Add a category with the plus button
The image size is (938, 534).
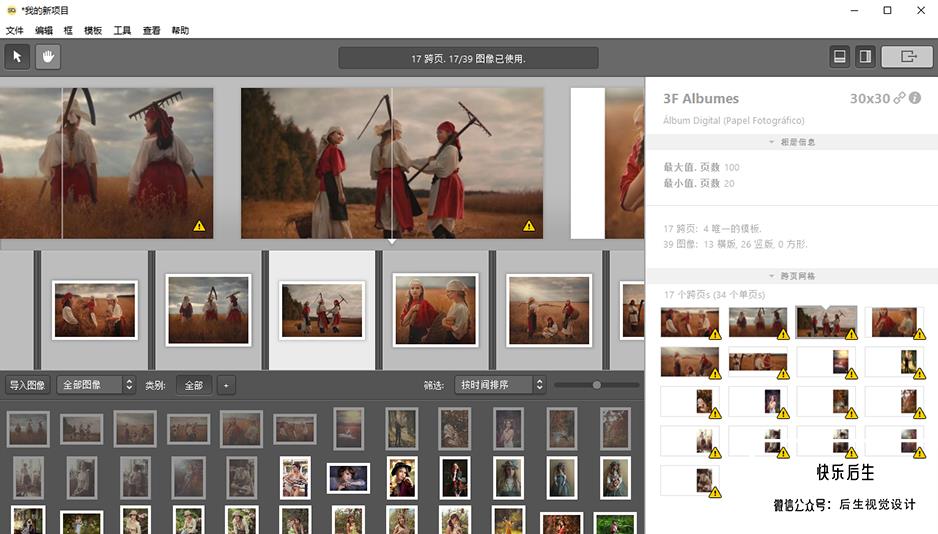pyautogui.click(x=226, y=386)
